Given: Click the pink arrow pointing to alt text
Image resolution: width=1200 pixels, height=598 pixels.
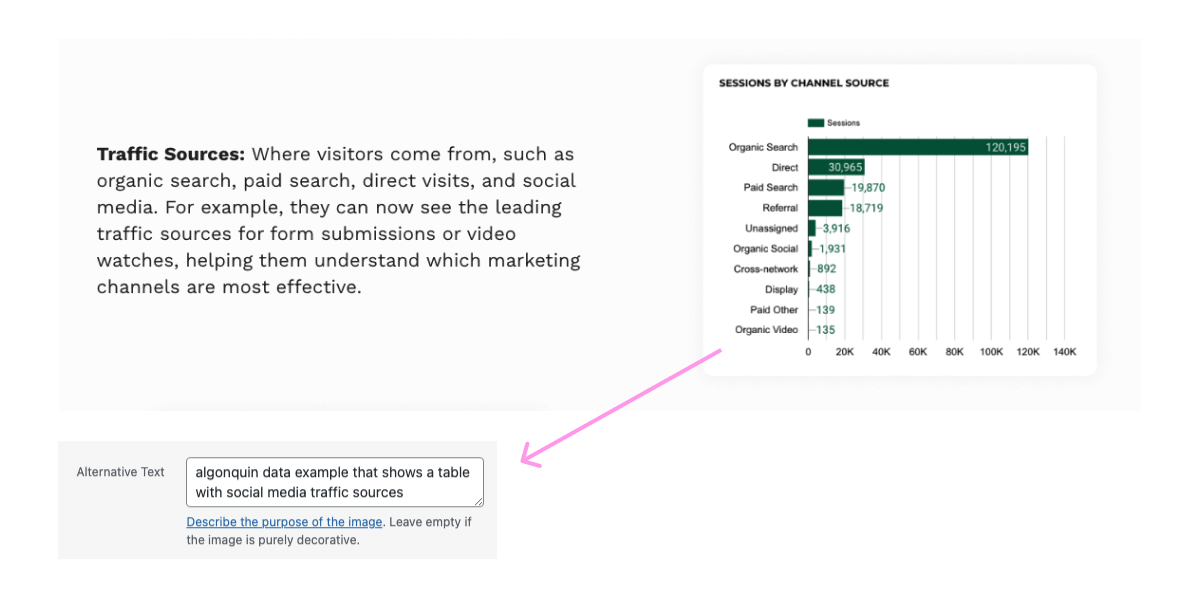Looking at the screenshot, I should coord(620,408).
